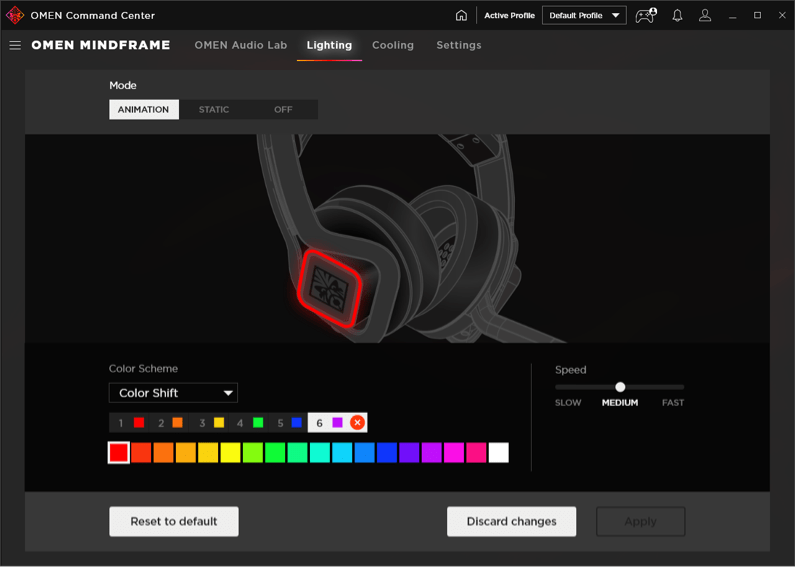Open the Active Profile dropdown
This screenshot has height=567, width=795.
(x=584, y=15)
